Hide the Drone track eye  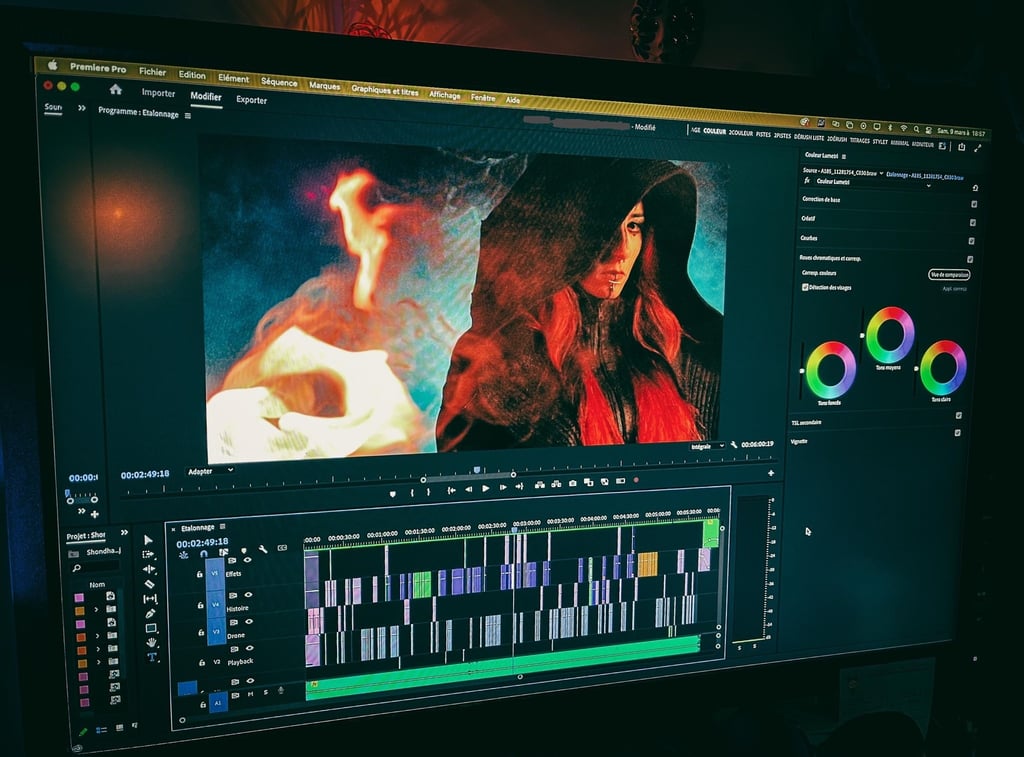click(249, 622)
